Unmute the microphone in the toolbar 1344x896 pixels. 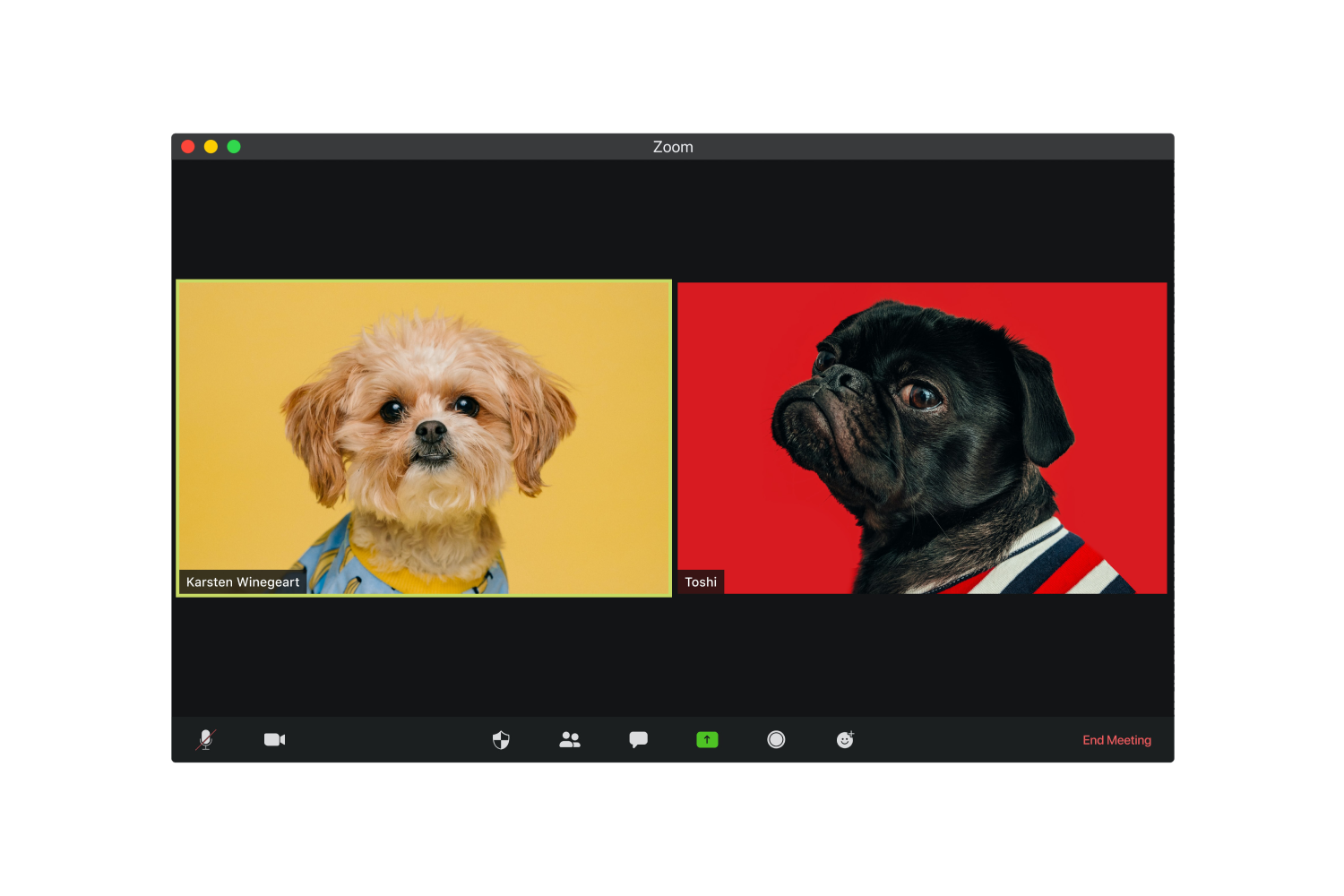(206, 739)
